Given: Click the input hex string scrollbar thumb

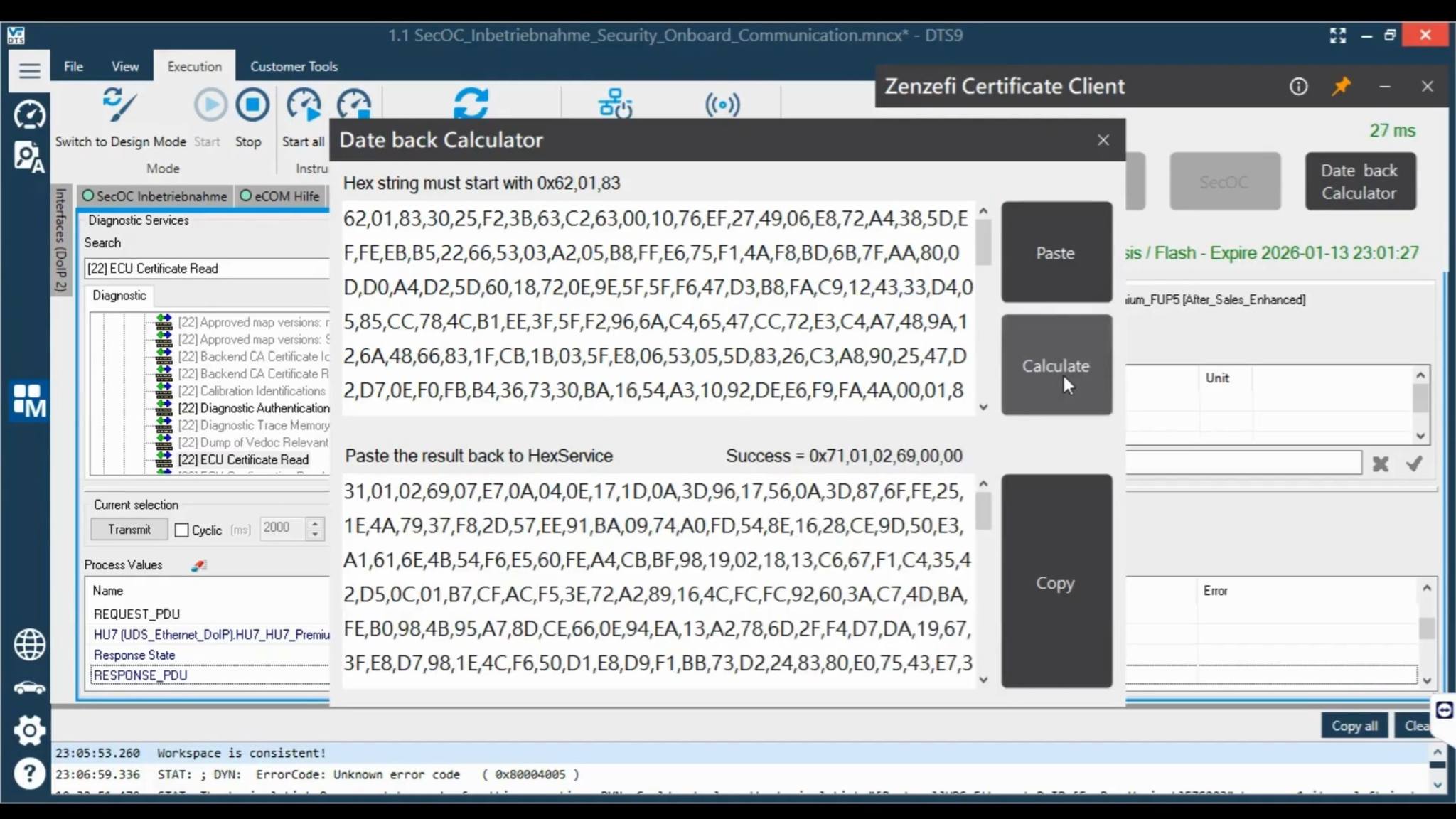Looking at the screenshot, I should [x=983, y=242].
